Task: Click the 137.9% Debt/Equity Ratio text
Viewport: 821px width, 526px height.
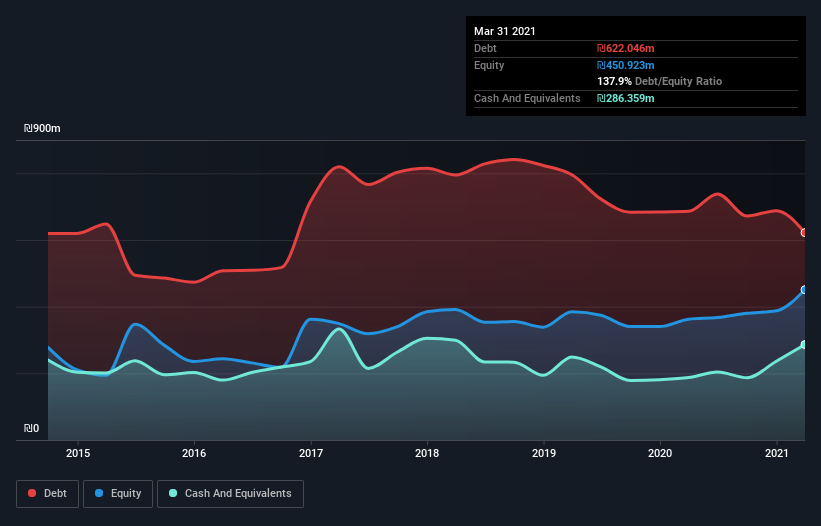Action: point(660,82)
